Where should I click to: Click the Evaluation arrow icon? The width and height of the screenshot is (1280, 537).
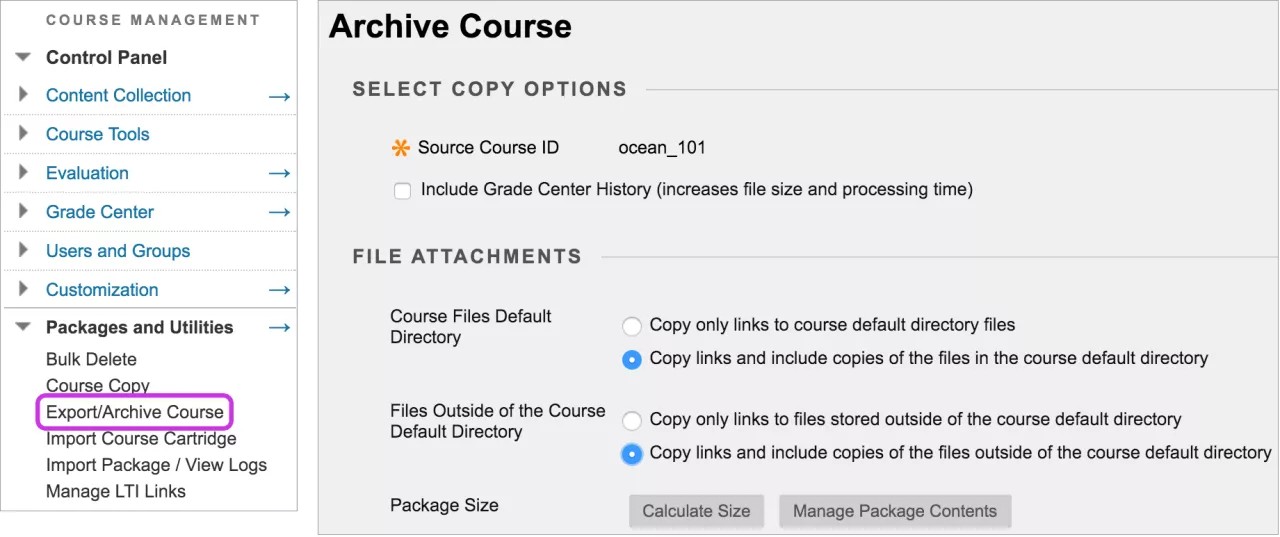pos(279,174)
